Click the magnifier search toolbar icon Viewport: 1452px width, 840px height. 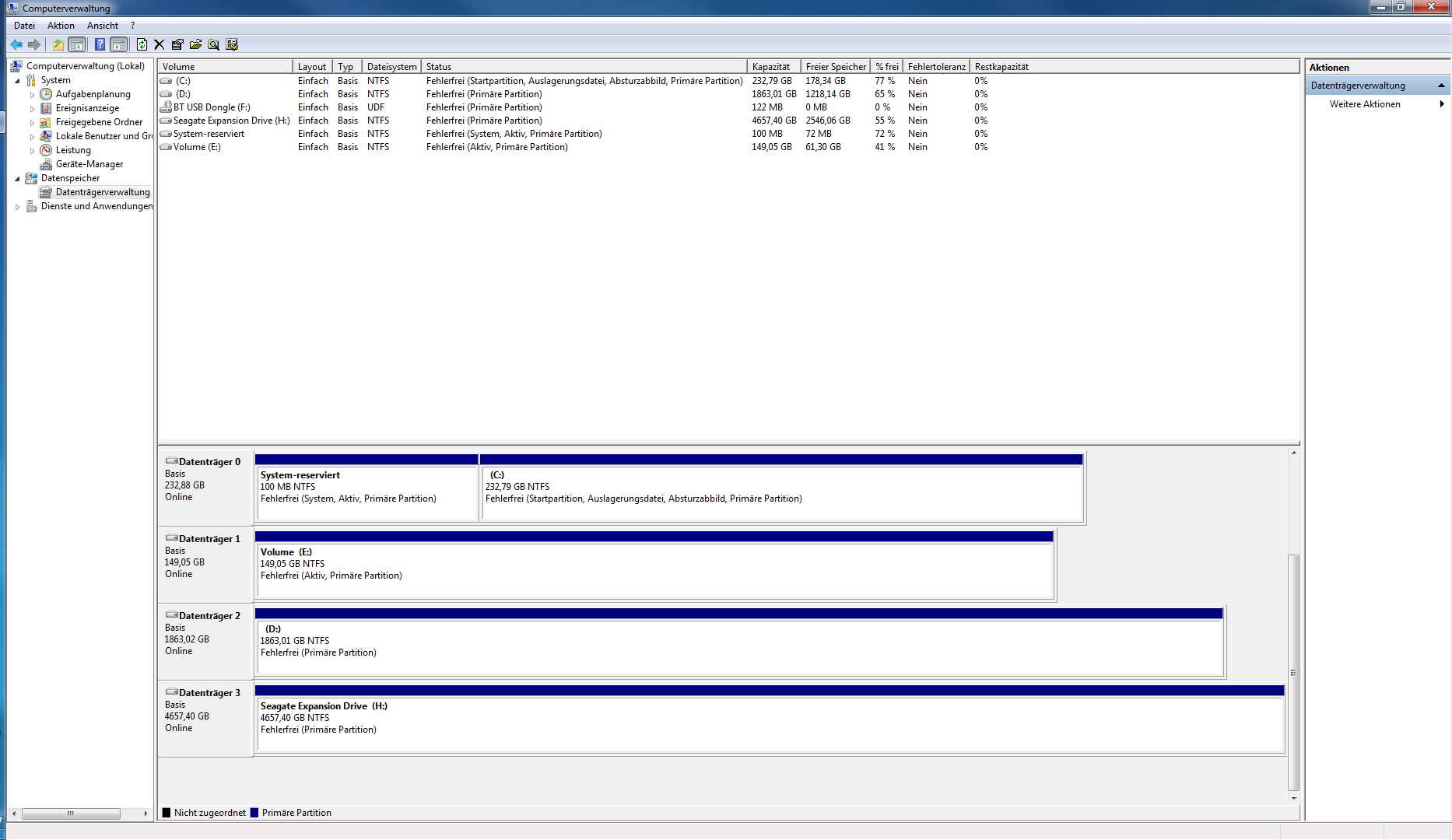point(213,44)
